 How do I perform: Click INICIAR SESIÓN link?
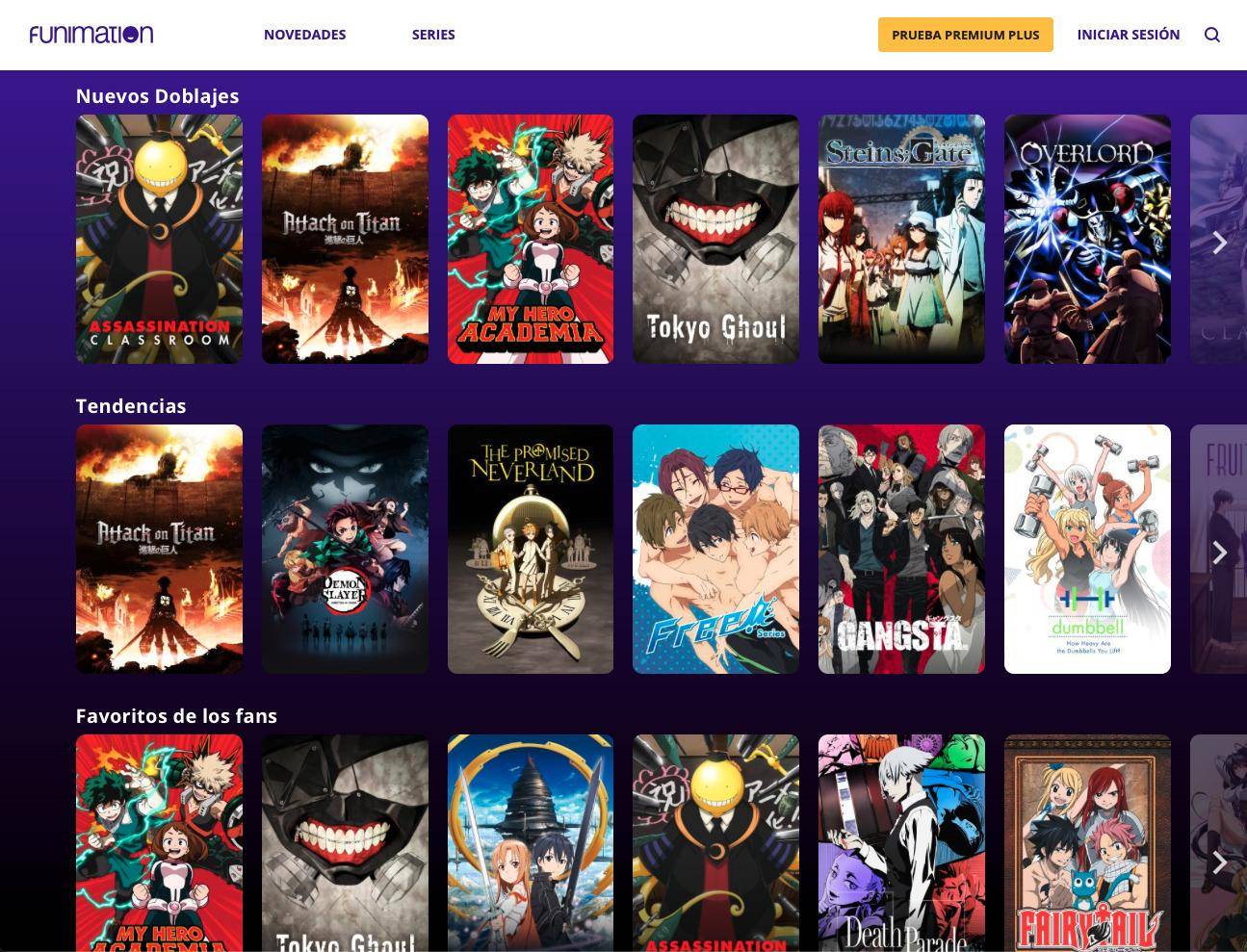coord(1128,35)
